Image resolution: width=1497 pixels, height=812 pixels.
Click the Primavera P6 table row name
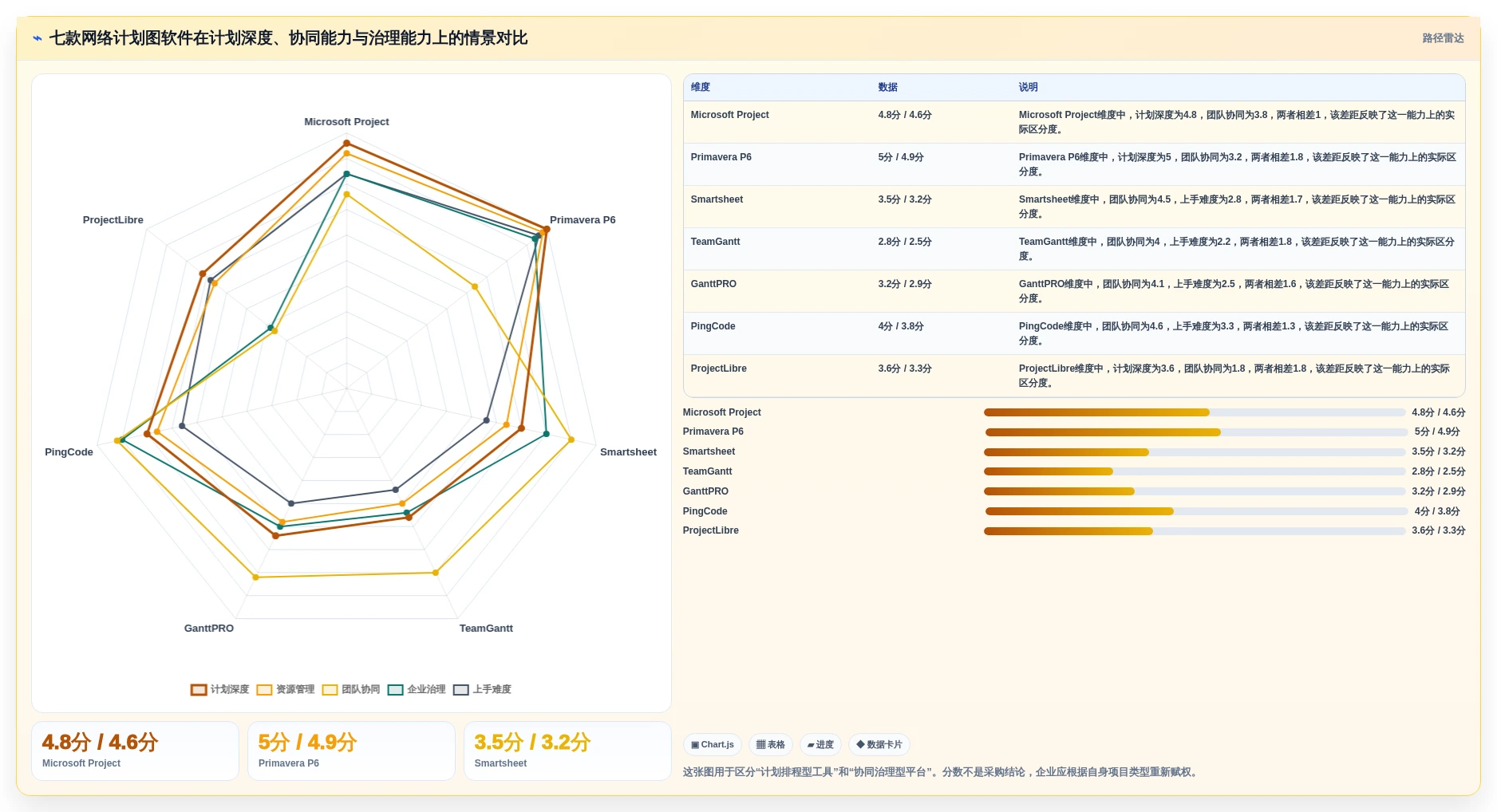pos(721,157)
